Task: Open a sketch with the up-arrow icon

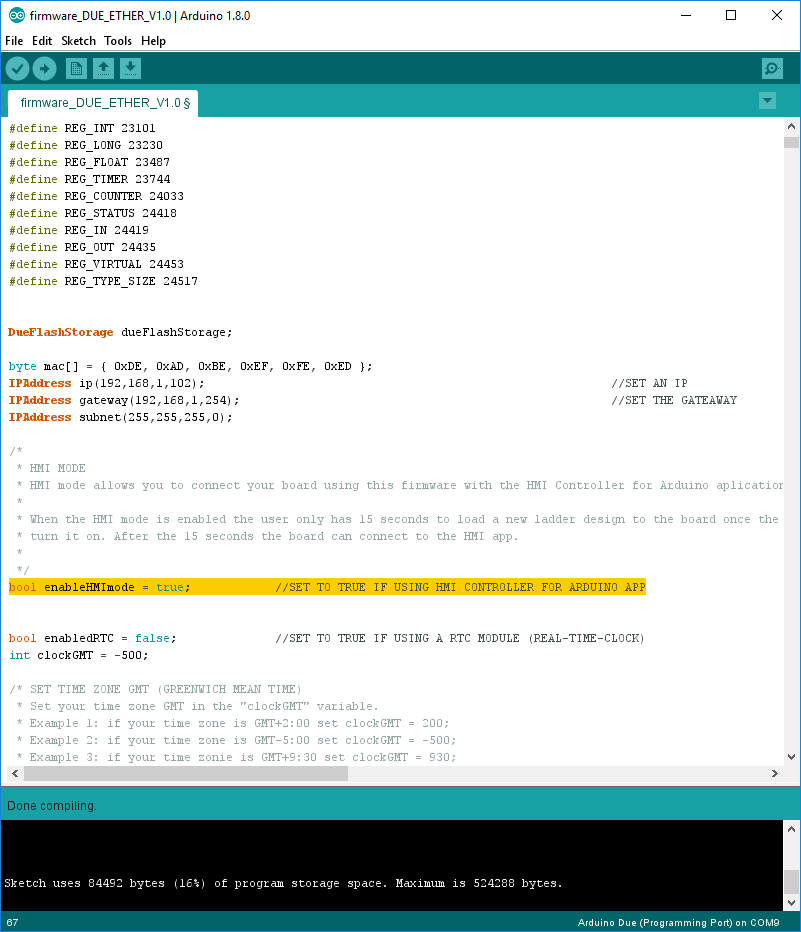Action: pyautogui.click(x=103, y=69)
